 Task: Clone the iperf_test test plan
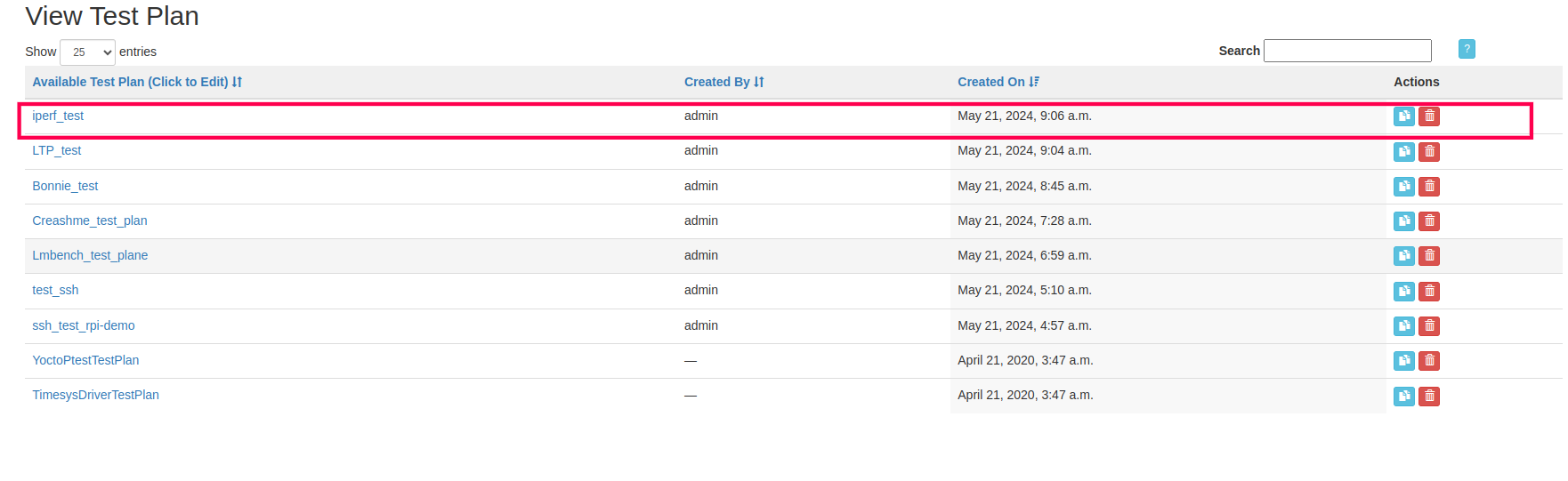[x=1403, y=116]
